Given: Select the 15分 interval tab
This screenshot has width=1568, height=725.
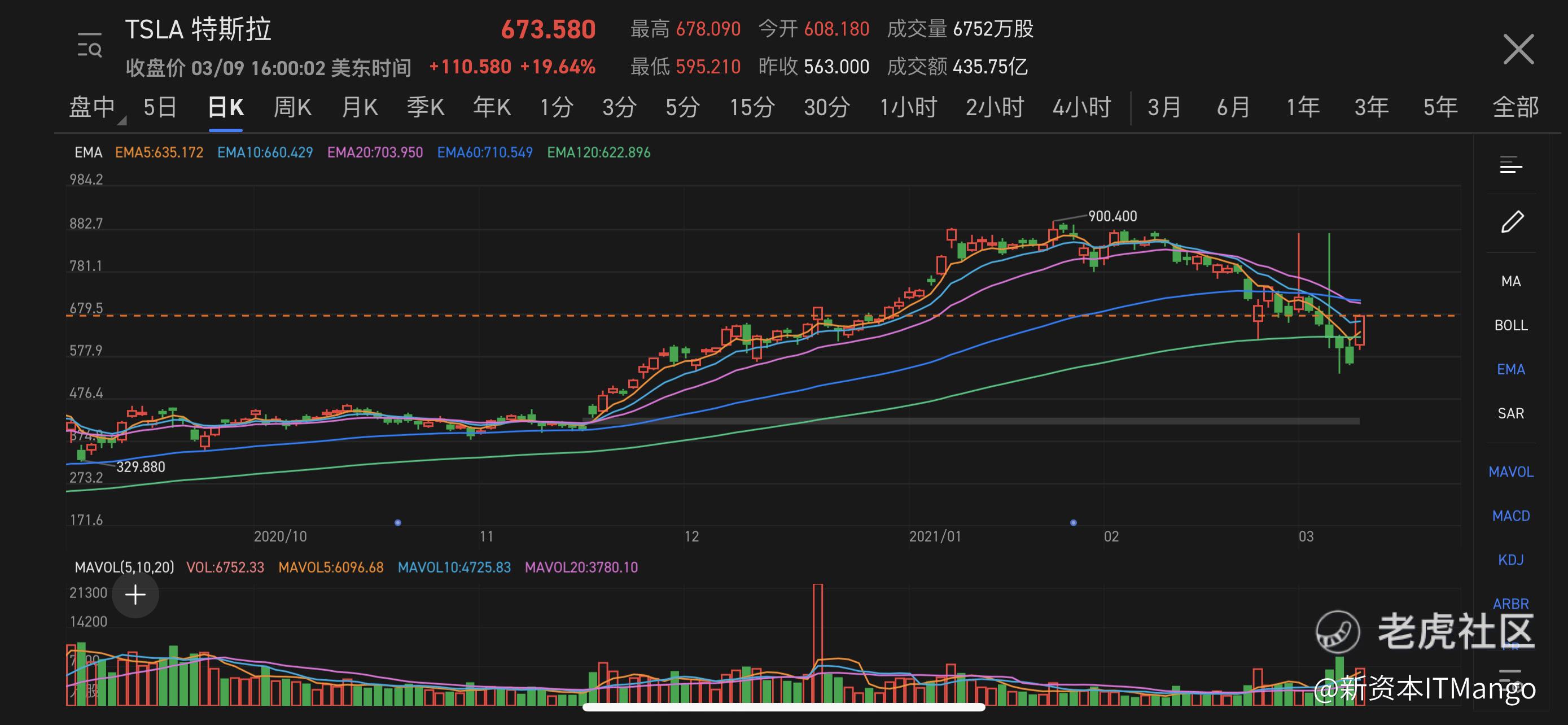Looking at the screenshot, I should pos(752,108).
